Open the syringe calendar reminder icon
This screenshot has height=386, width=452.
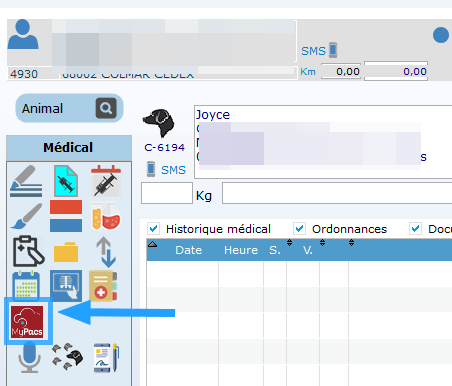point(106,180)
